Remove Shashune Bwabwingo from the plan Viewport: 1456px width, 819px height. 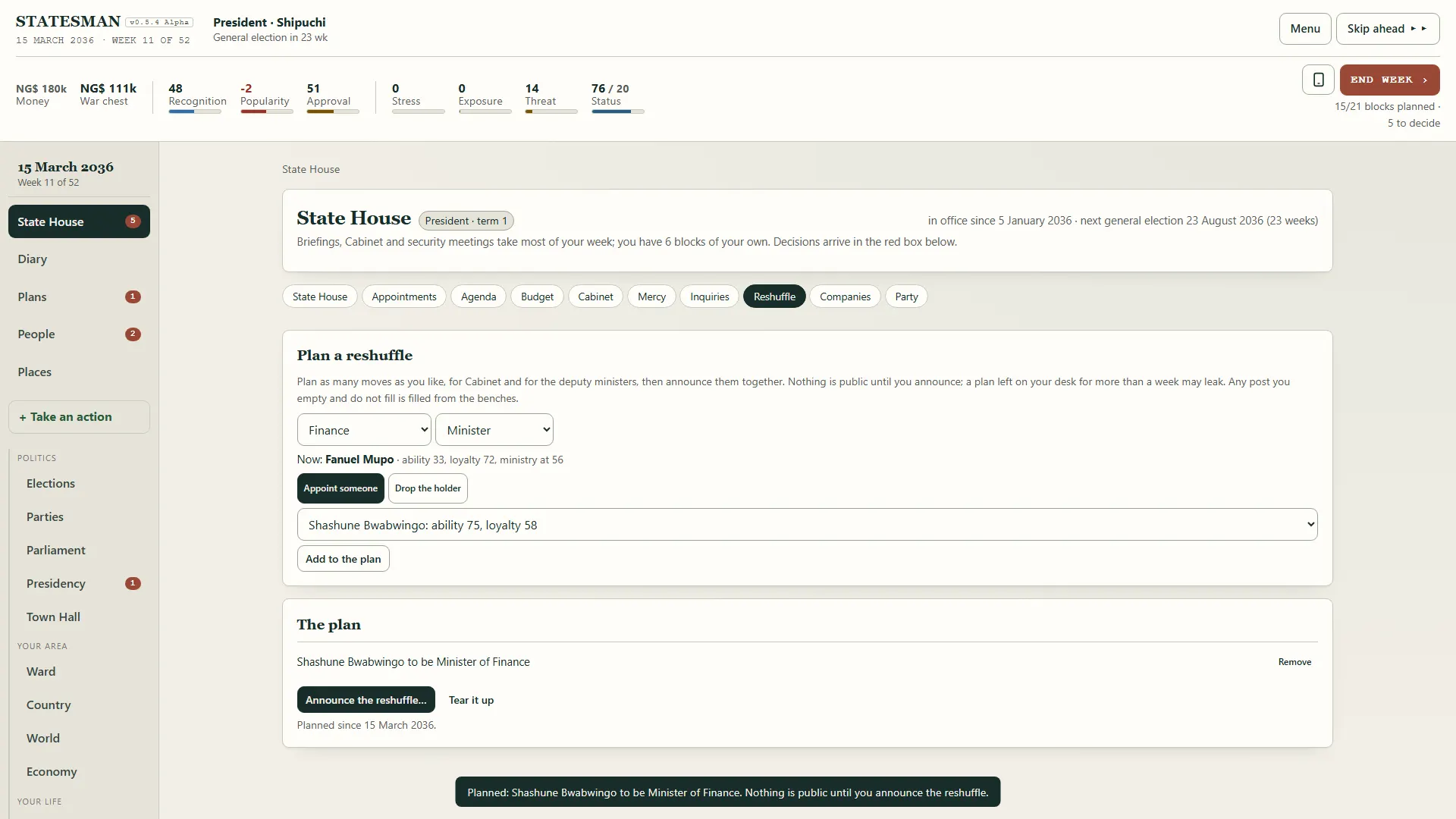click(x=1294, y=662)
